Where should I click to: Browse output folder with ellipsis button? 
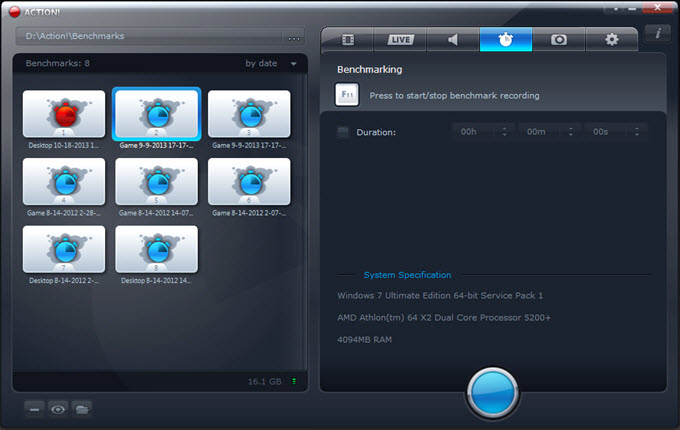[x=294, y=39]
